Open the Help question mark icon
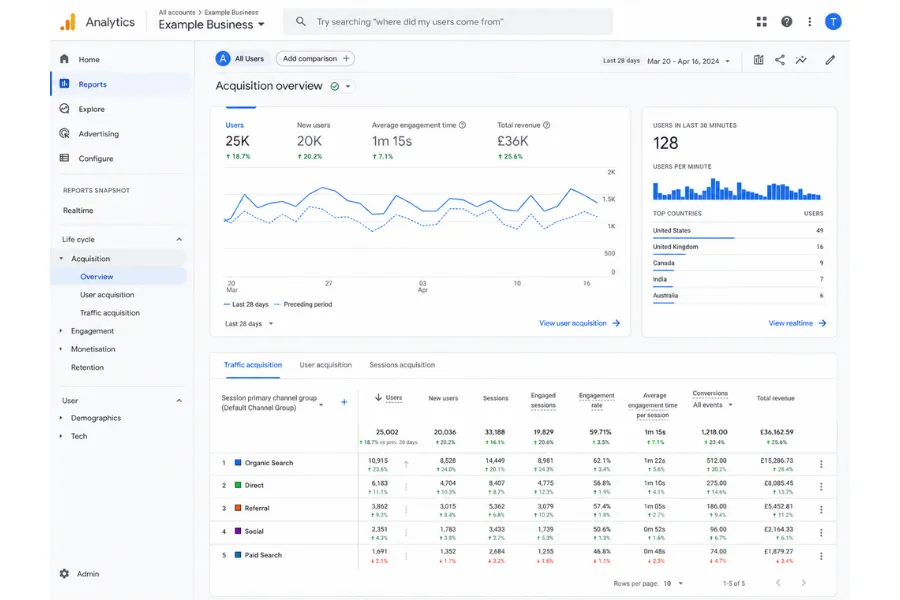 coord(786,22)
